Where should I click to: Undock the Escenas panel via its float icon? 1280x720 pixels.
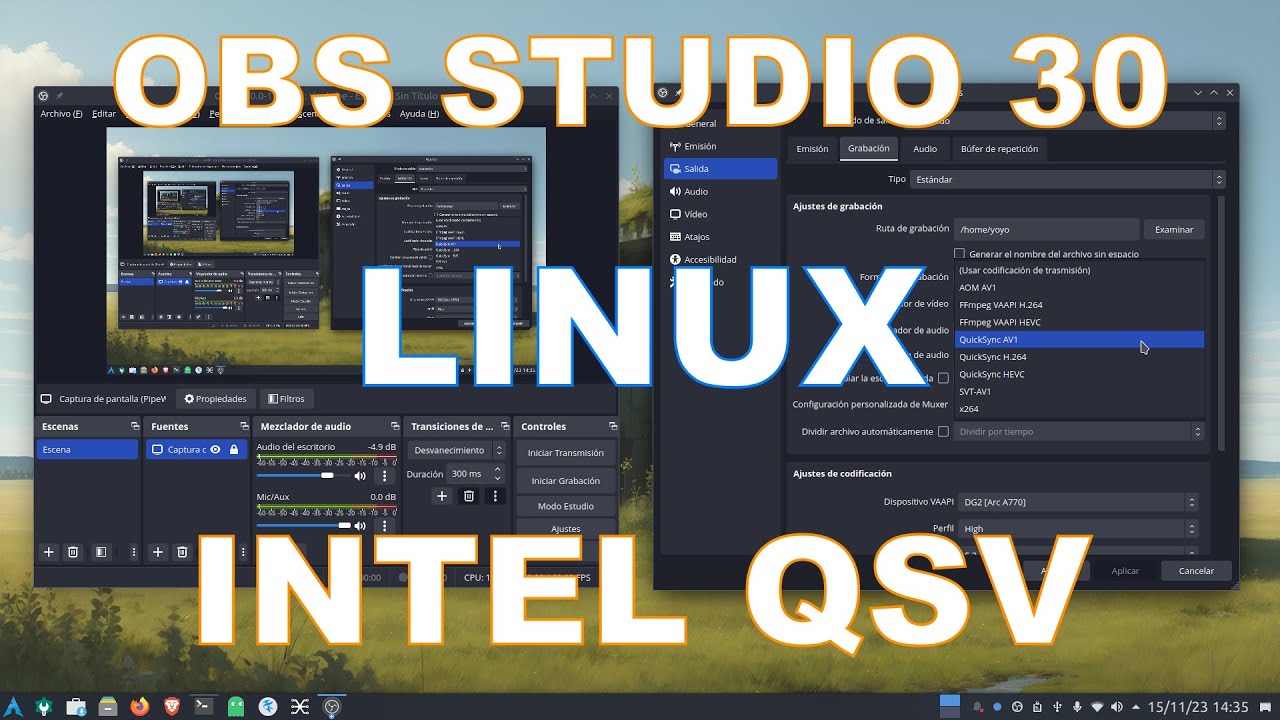134,427
